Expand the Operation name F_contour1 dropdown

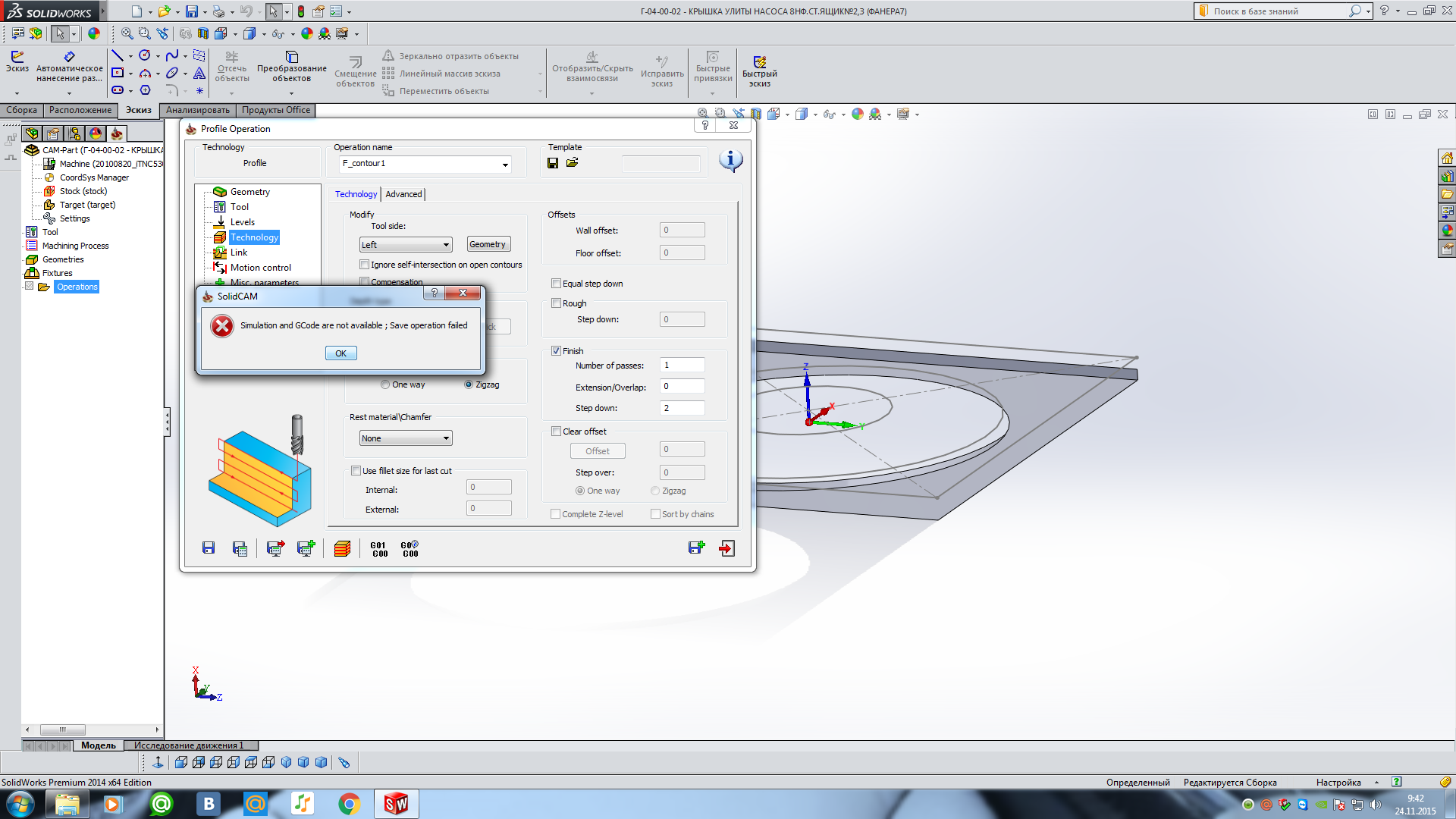click(x=505, y=165)
